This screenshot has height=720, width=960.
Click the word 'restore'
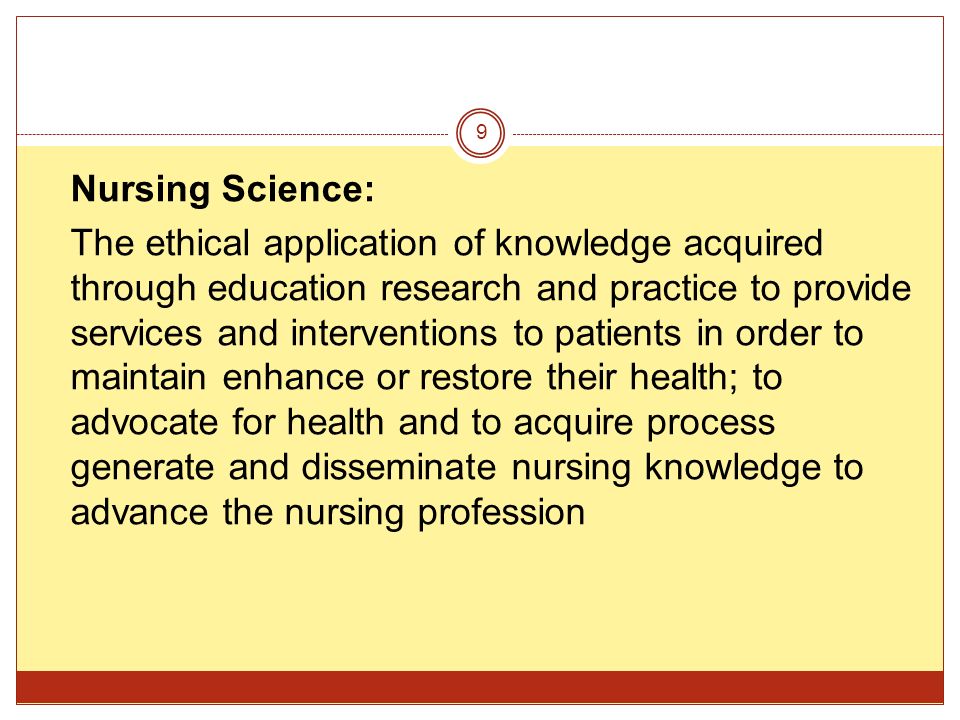(476, 378)
